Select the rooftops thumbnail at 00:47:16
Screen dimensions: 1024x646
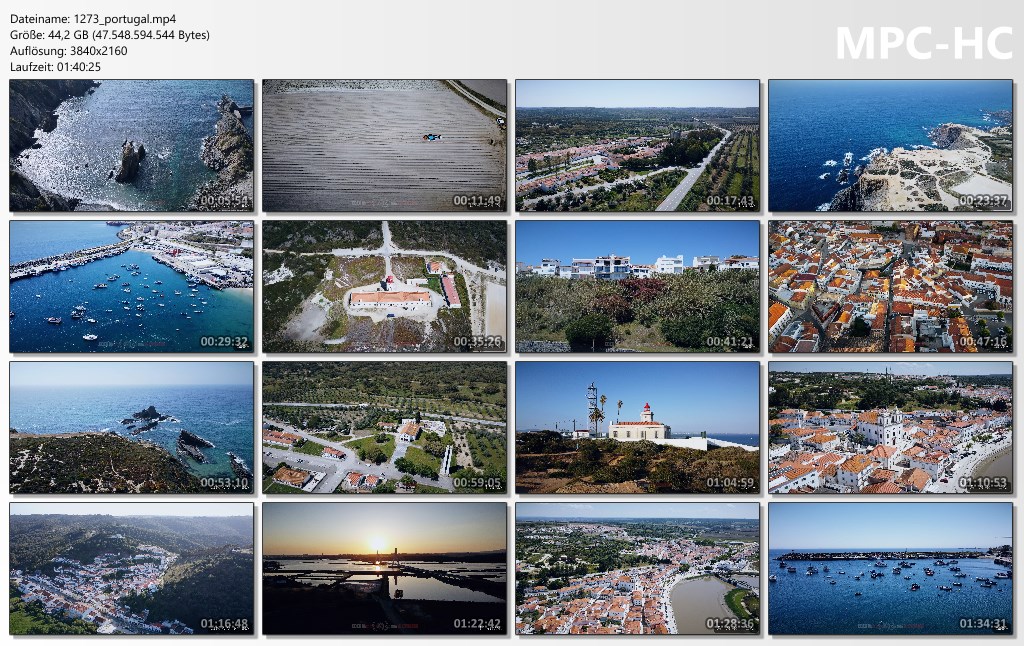click(x=890, y=287)
